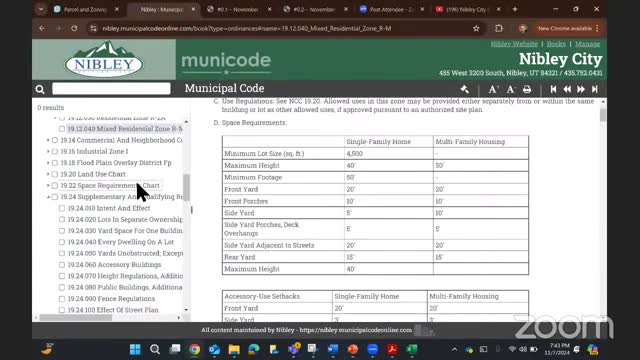Open the gavel legal notes icon

point(464,89)
